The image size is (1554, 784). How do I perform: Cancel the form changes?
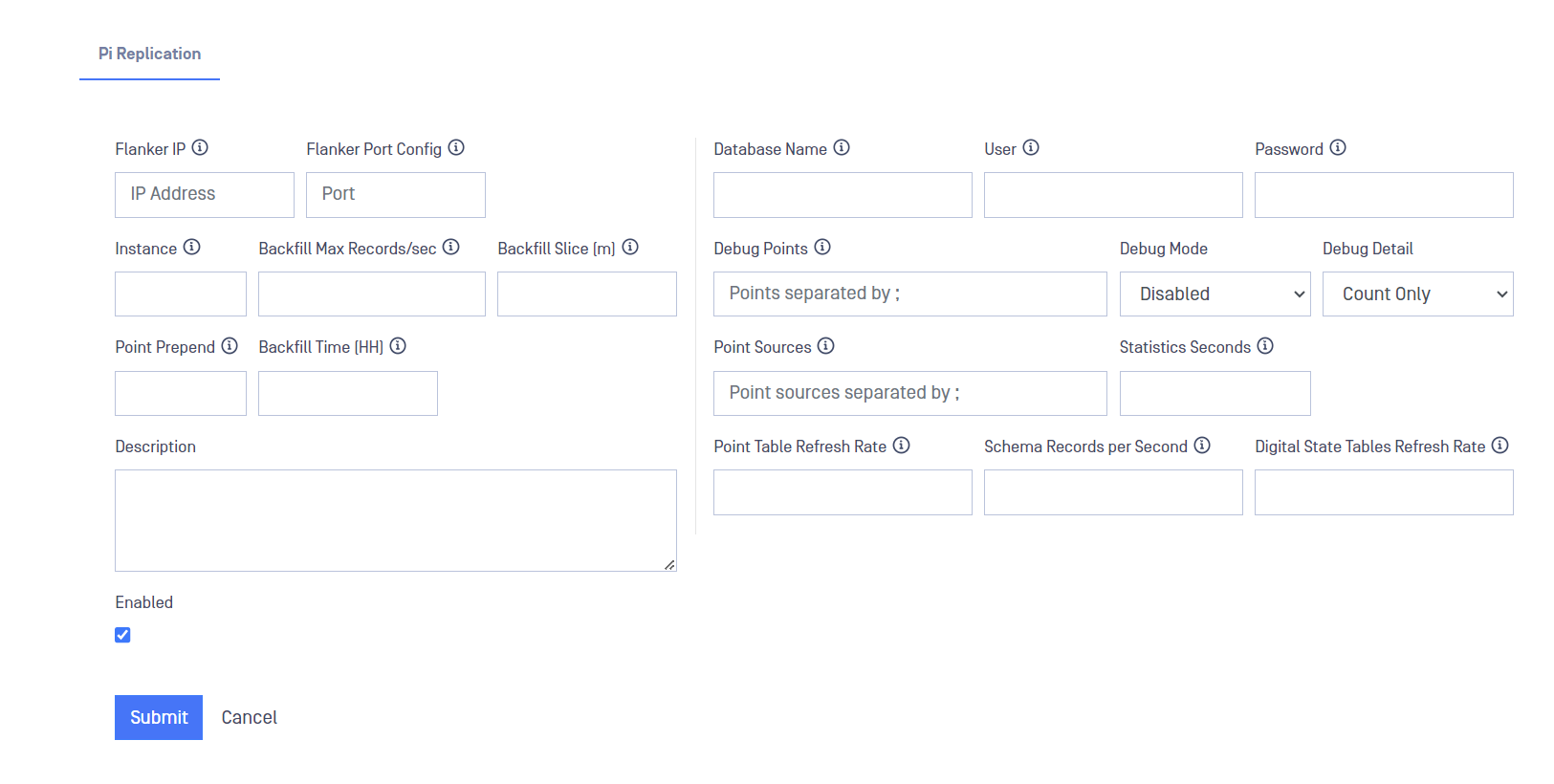tap(249, 717)
